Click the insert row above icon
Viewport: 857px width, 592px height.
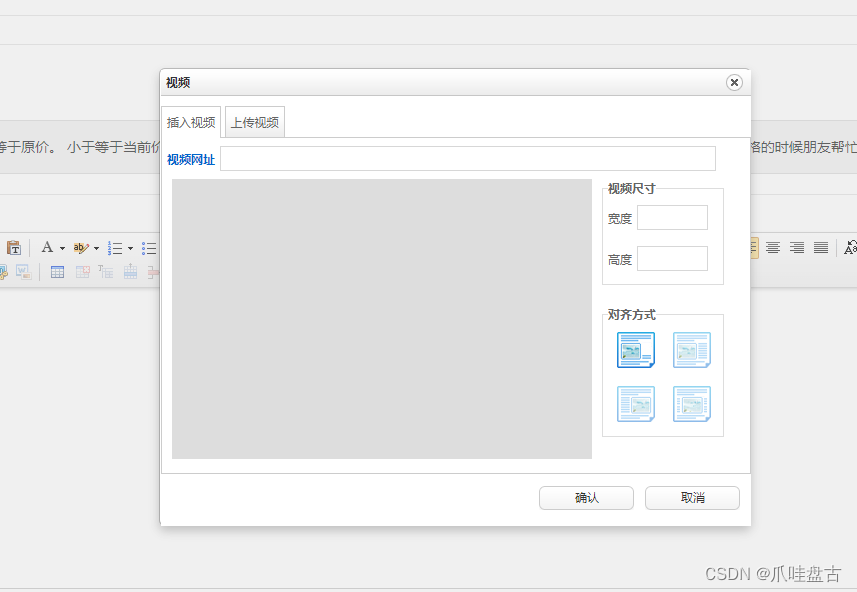(130, 272)
